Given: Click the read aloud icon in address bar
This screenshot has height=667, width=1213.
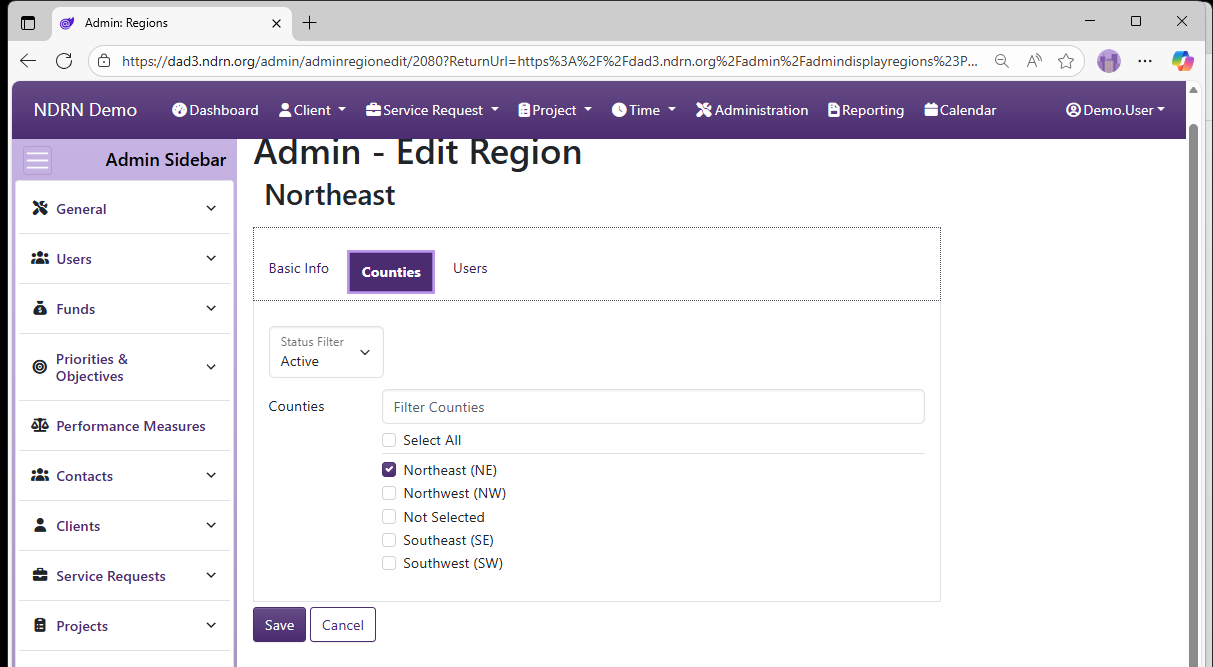Looking at the screenshot, I should coord(1034,61).
